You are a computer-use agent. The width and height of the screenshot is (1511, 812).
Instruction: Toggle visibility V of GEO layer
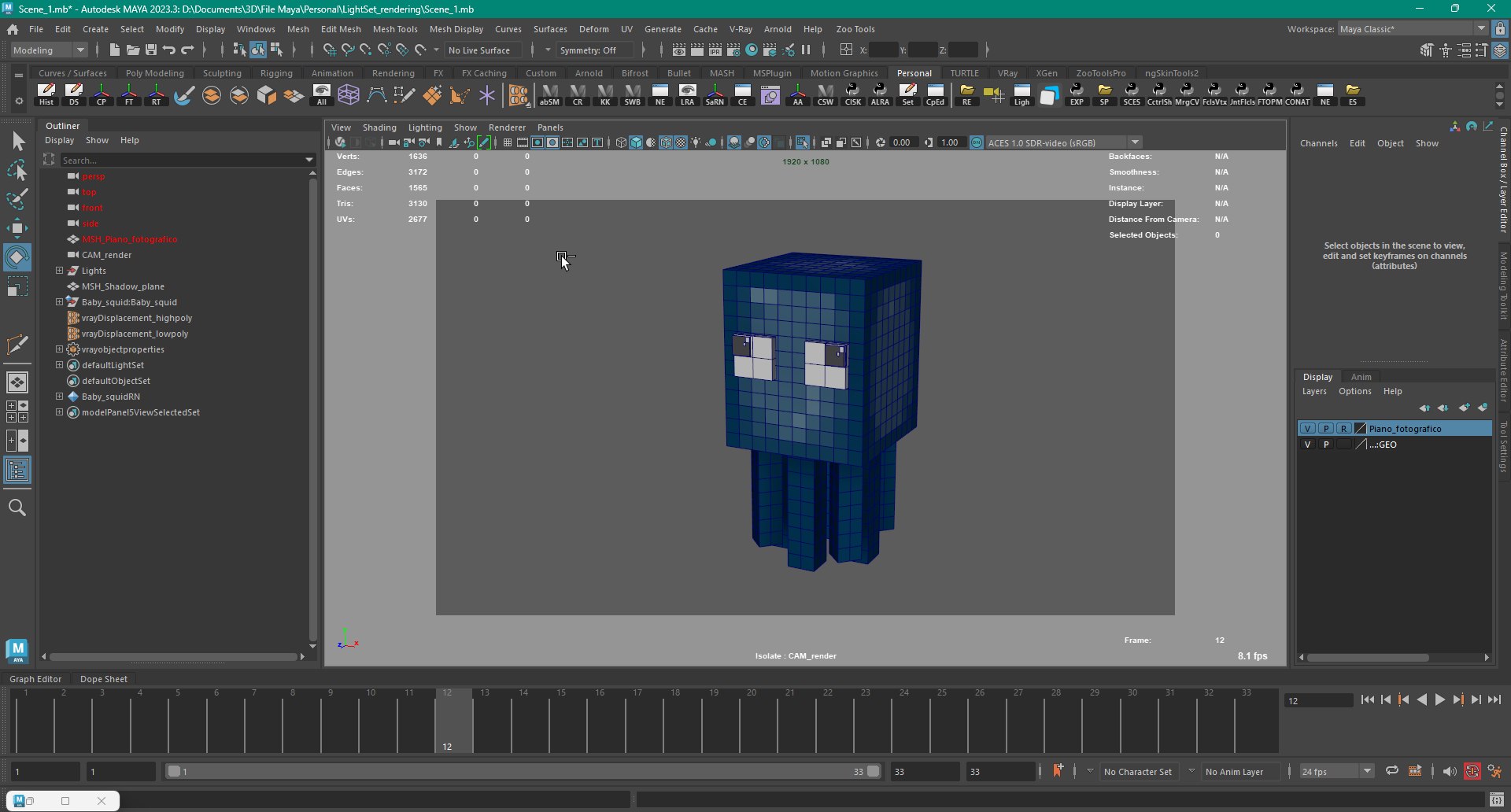pyautogui.click(x=1307, y=445)
